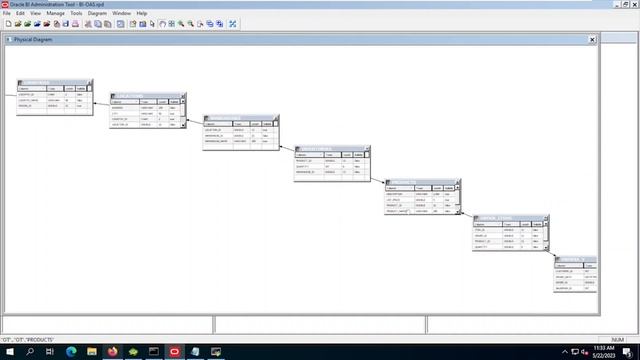Click the blue folder toolbar icon
The image size is (640, 360).
coord(37,24)
